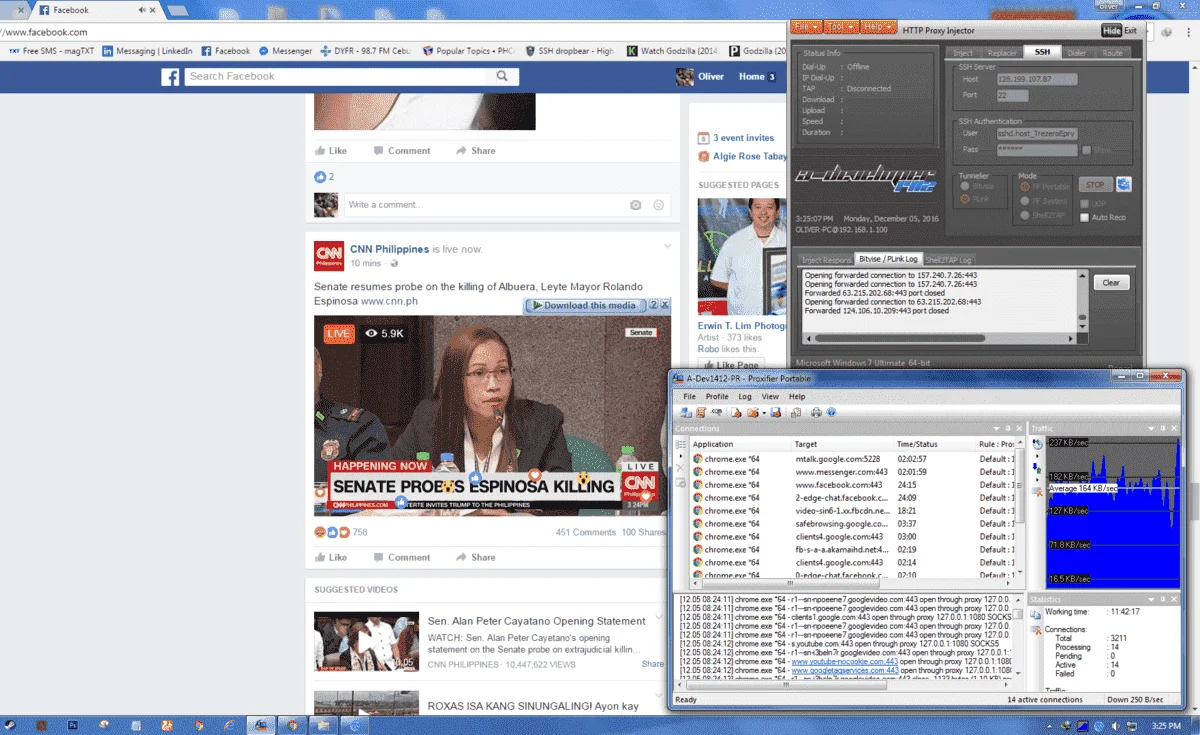Switch to the Inject tab

coord(963,52)
